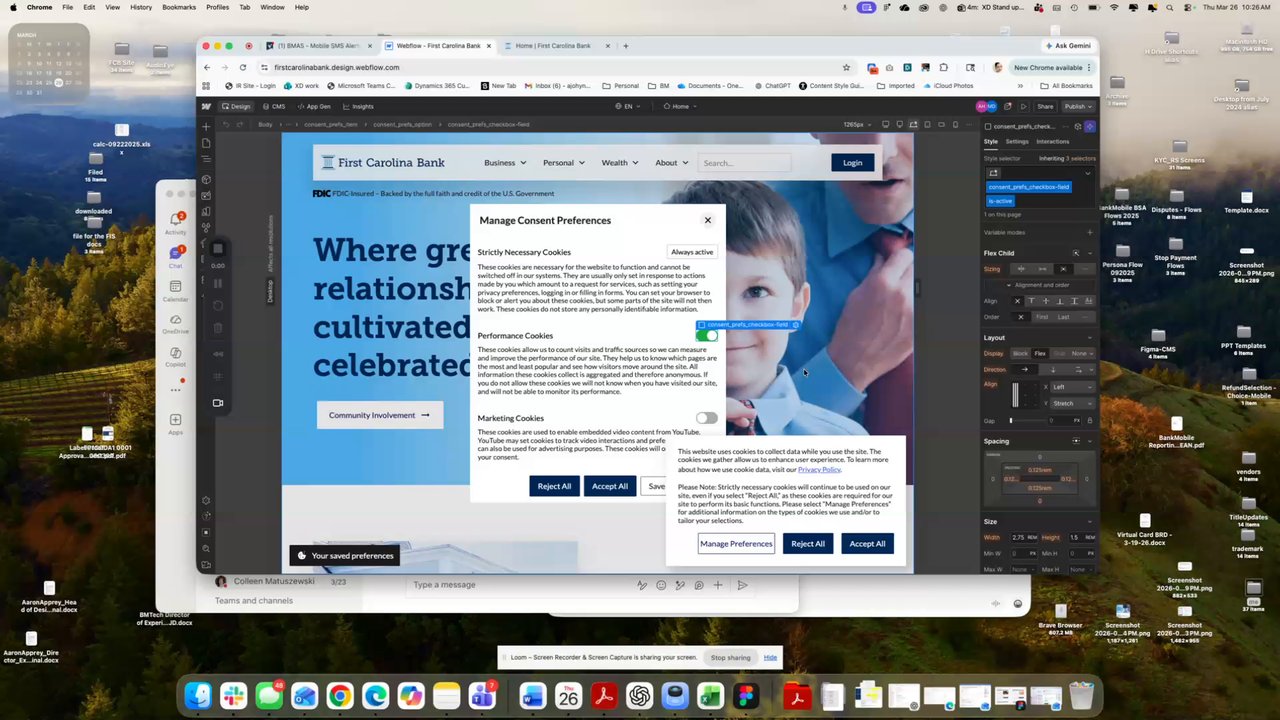The image size is (1280, 720).
Task: Switch to the App Gen tab
Action: coord(313,106)
